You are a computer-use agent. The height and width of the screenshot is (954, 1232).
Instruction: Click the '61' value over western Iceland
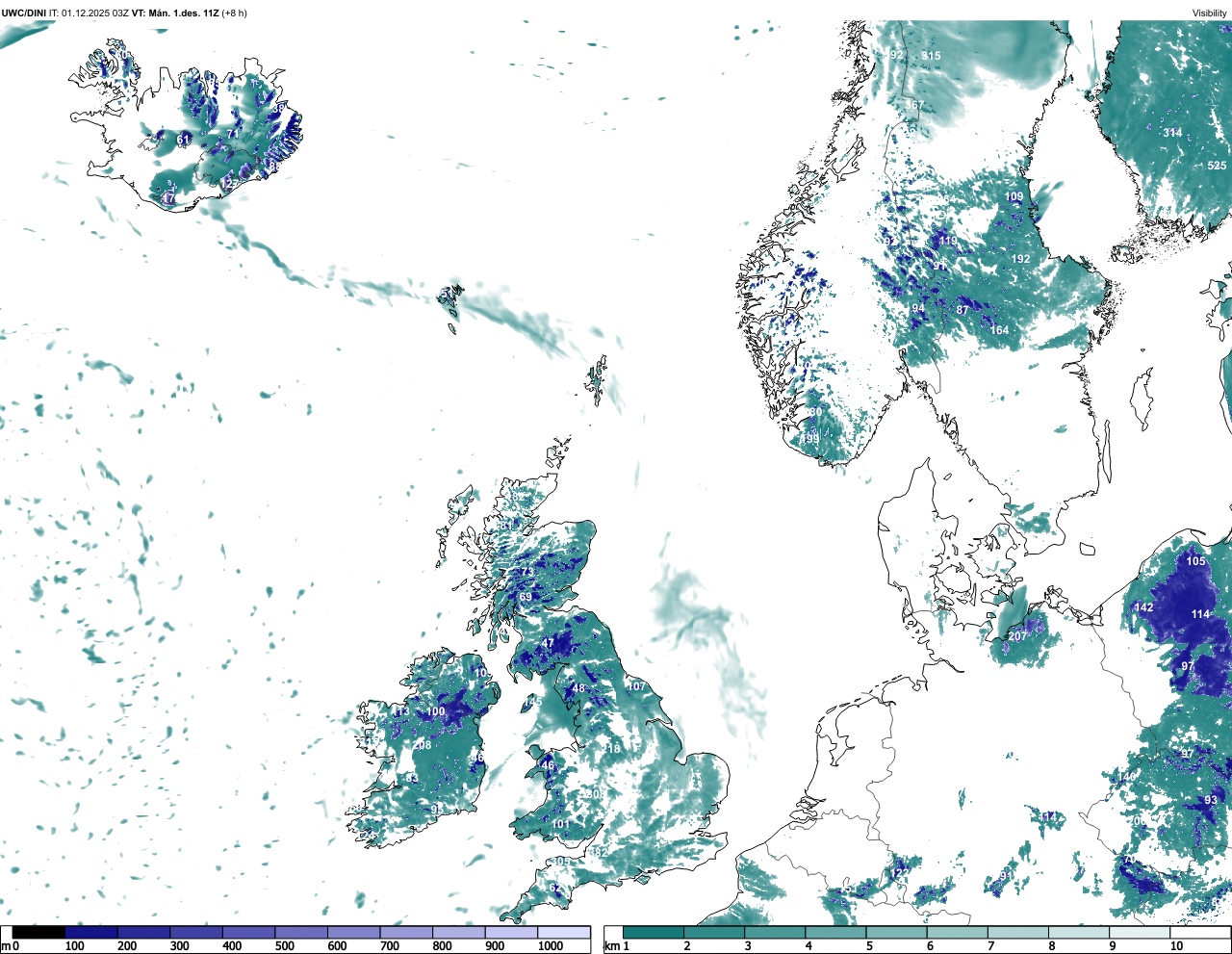click(x=183, y=140)
